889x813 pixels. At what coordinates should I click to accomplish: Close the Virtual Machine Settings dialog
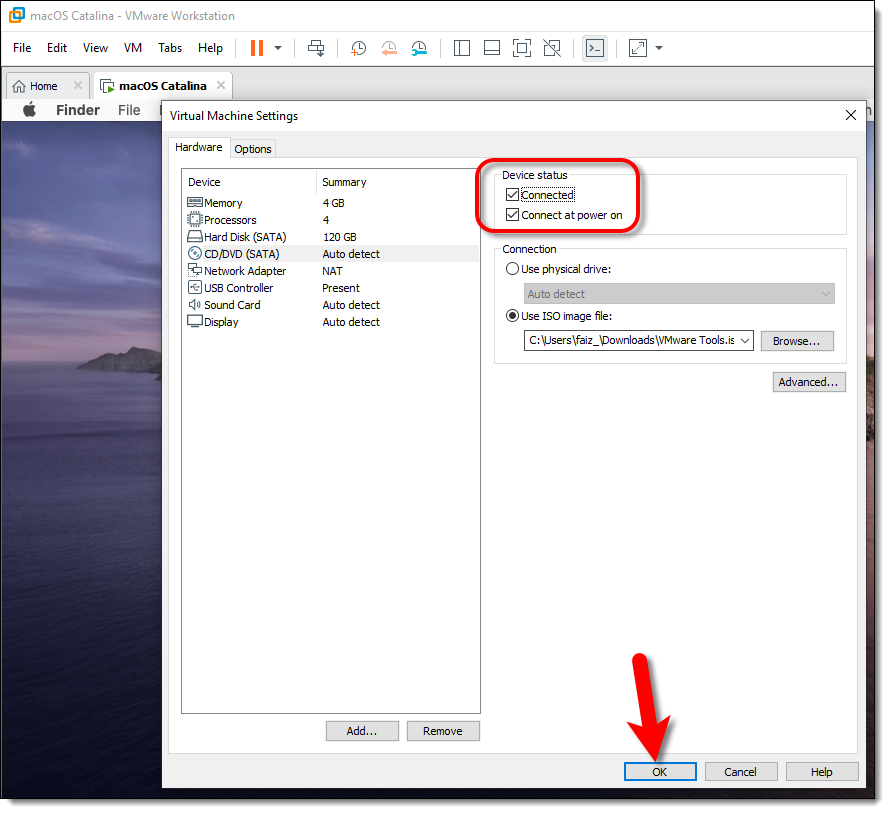pos(850,116)
